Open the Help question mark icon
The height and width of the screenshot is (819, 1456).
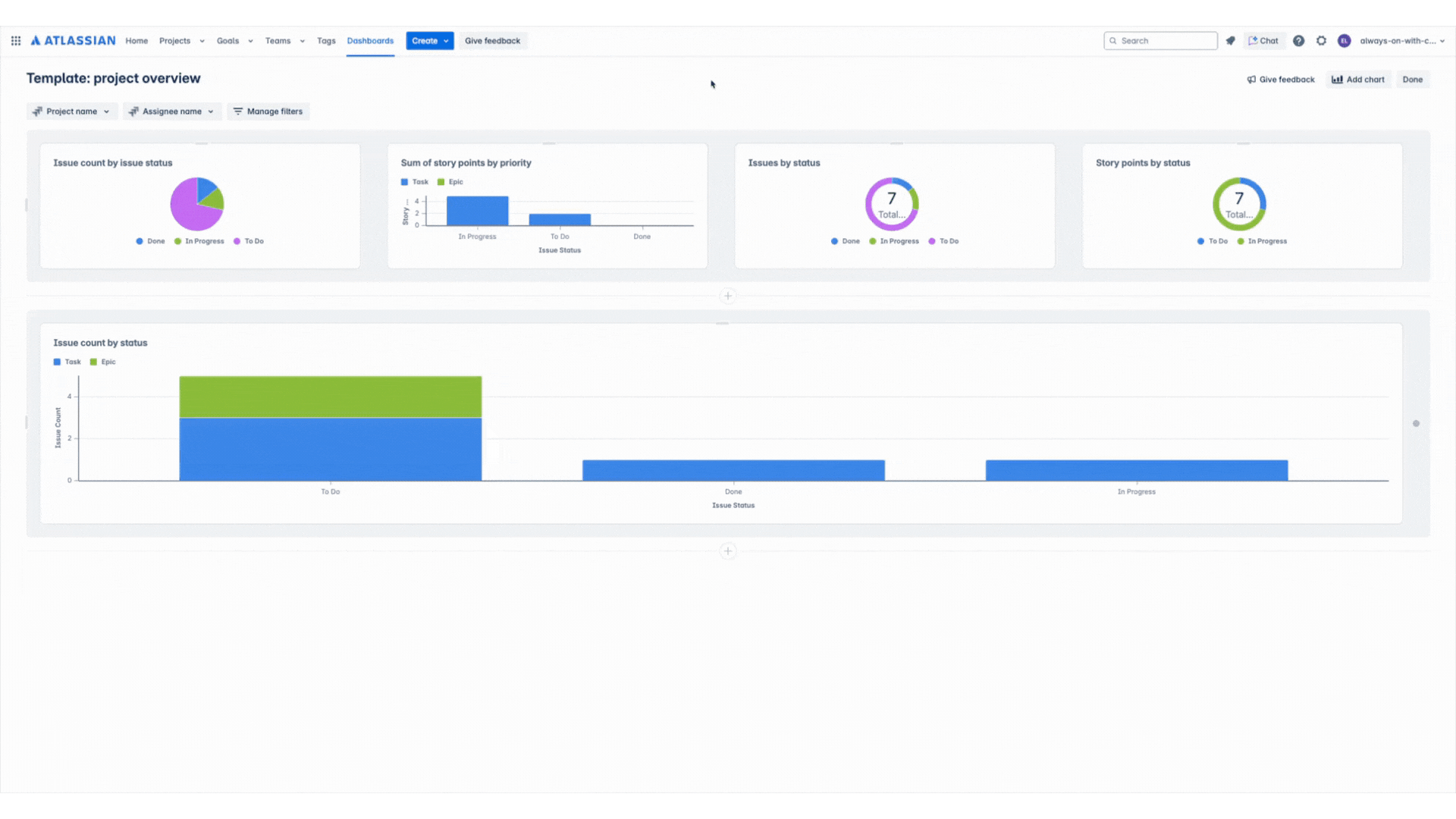pyautogui.click(x=1298, y=41)
